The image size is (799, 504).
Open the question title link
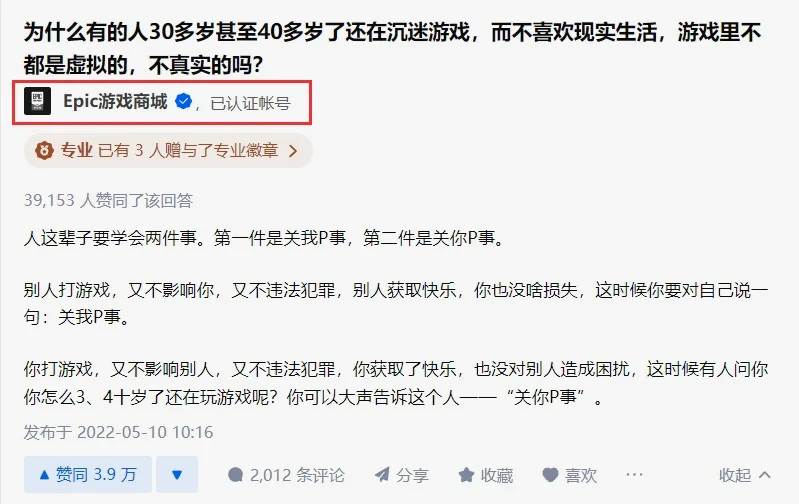point(392,48)
